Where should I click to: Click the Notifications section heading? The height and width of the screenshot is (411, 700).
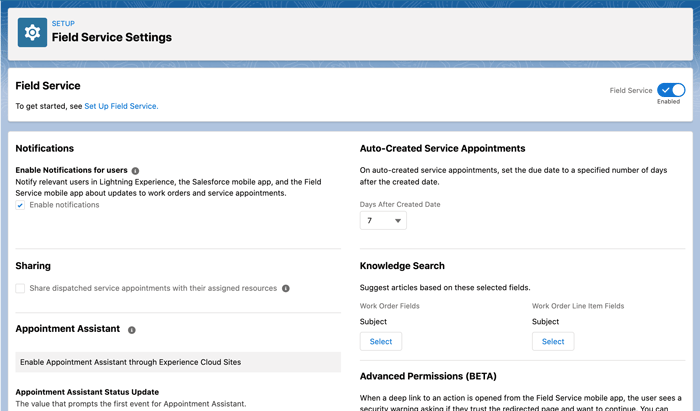click(45, 149)
